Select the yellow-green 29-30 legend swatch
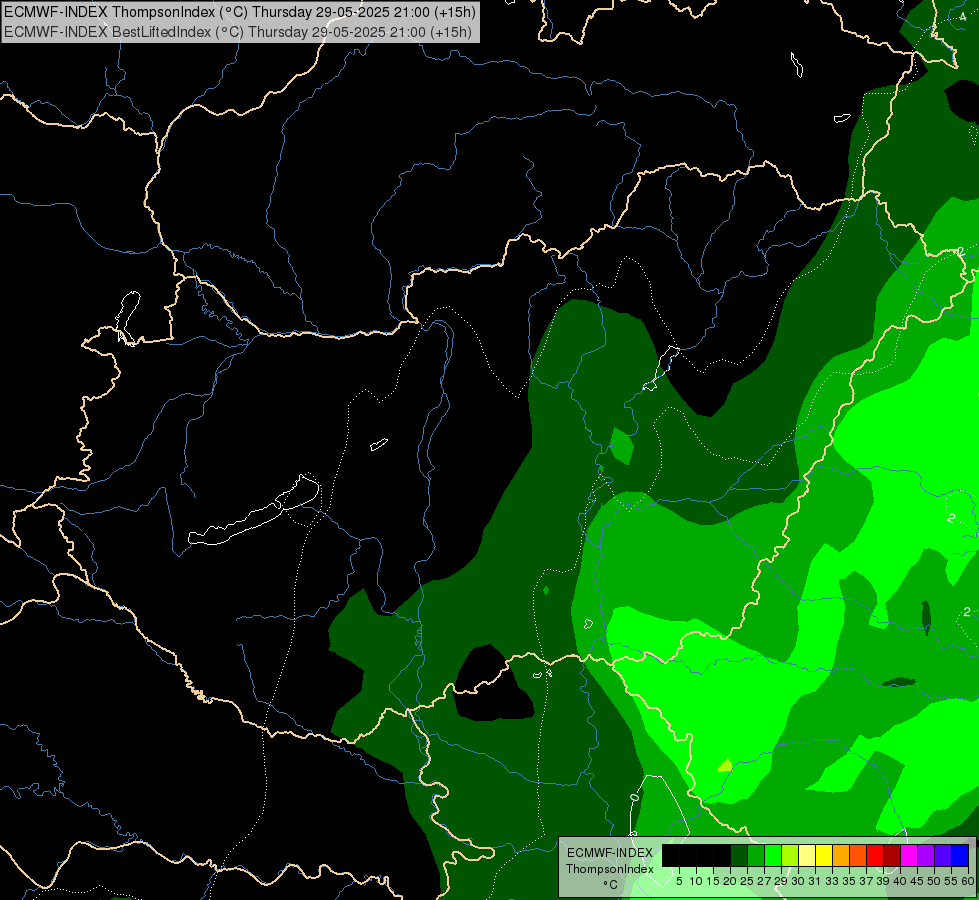The width and height of the screenshot is (979, 900). tap(790, 855)
